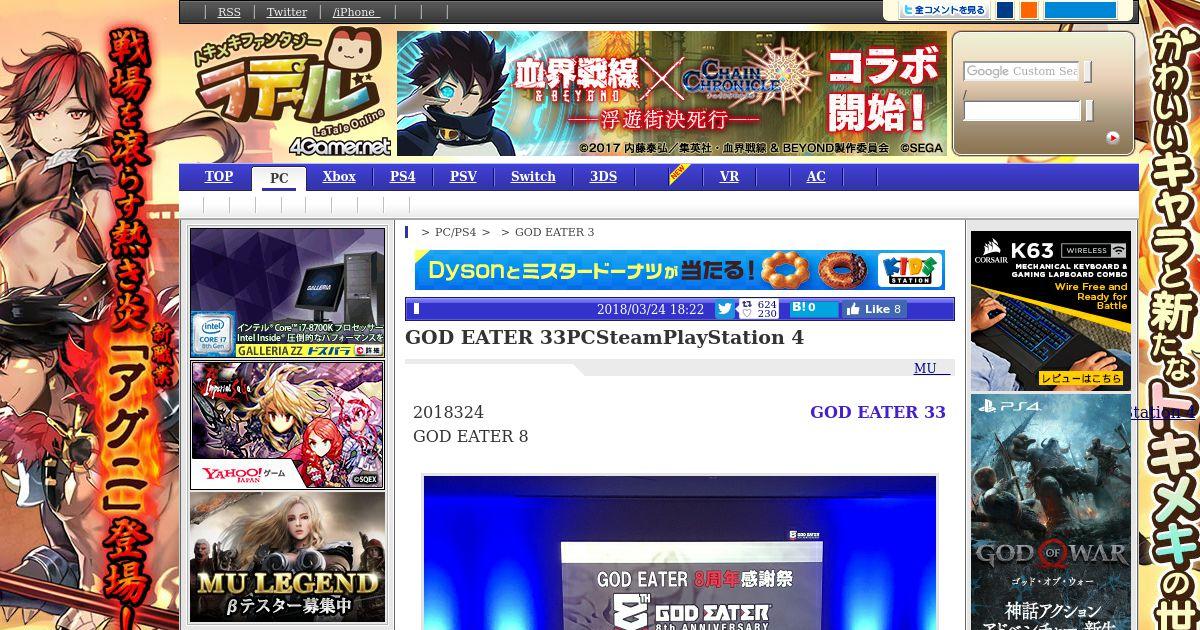Screen dimensions: 1200x630
Task: Select the Switch navigation tab
Action: (x=533, y=177)
